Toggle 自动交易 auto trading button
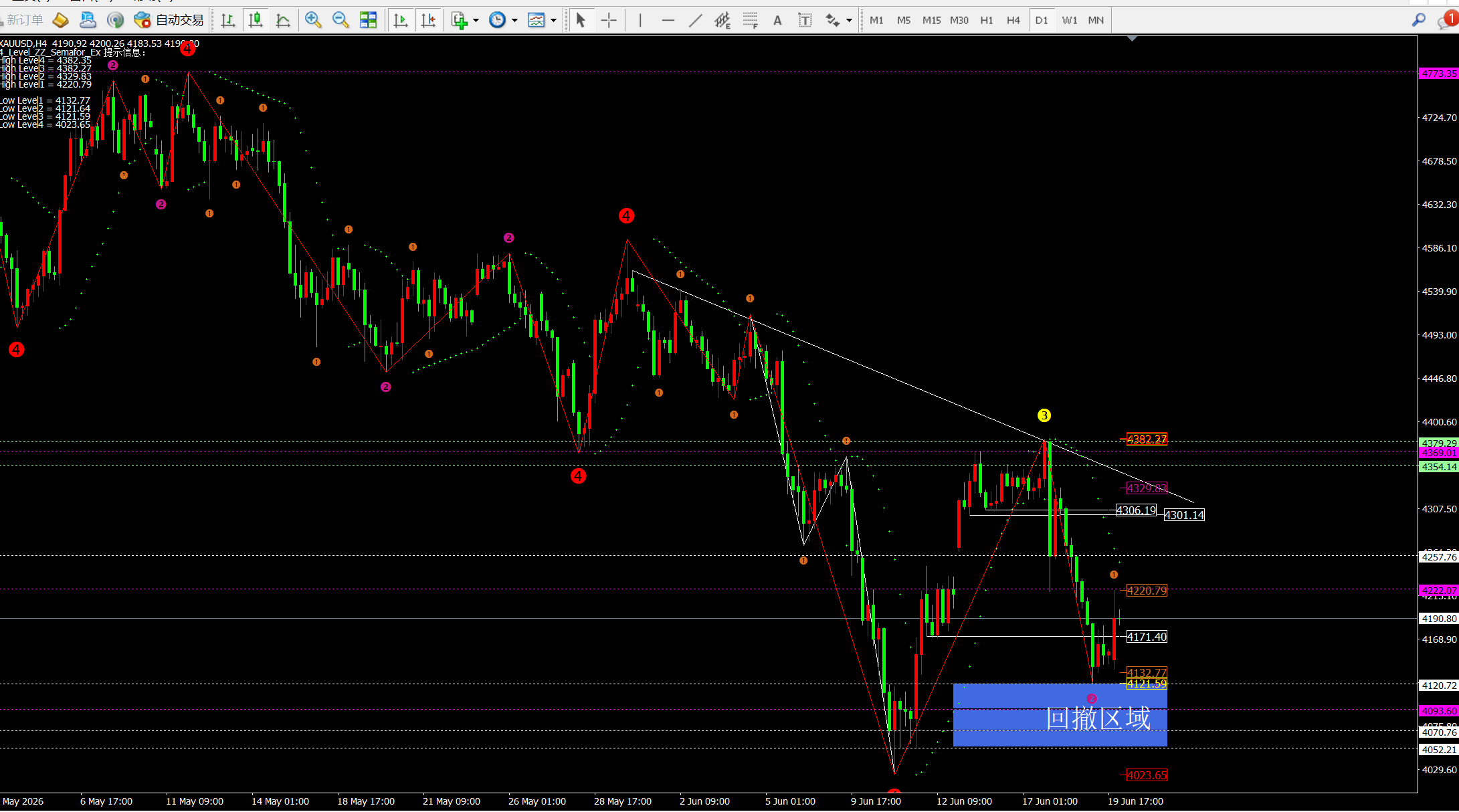 pyautogui.click(x=169, y=20)
